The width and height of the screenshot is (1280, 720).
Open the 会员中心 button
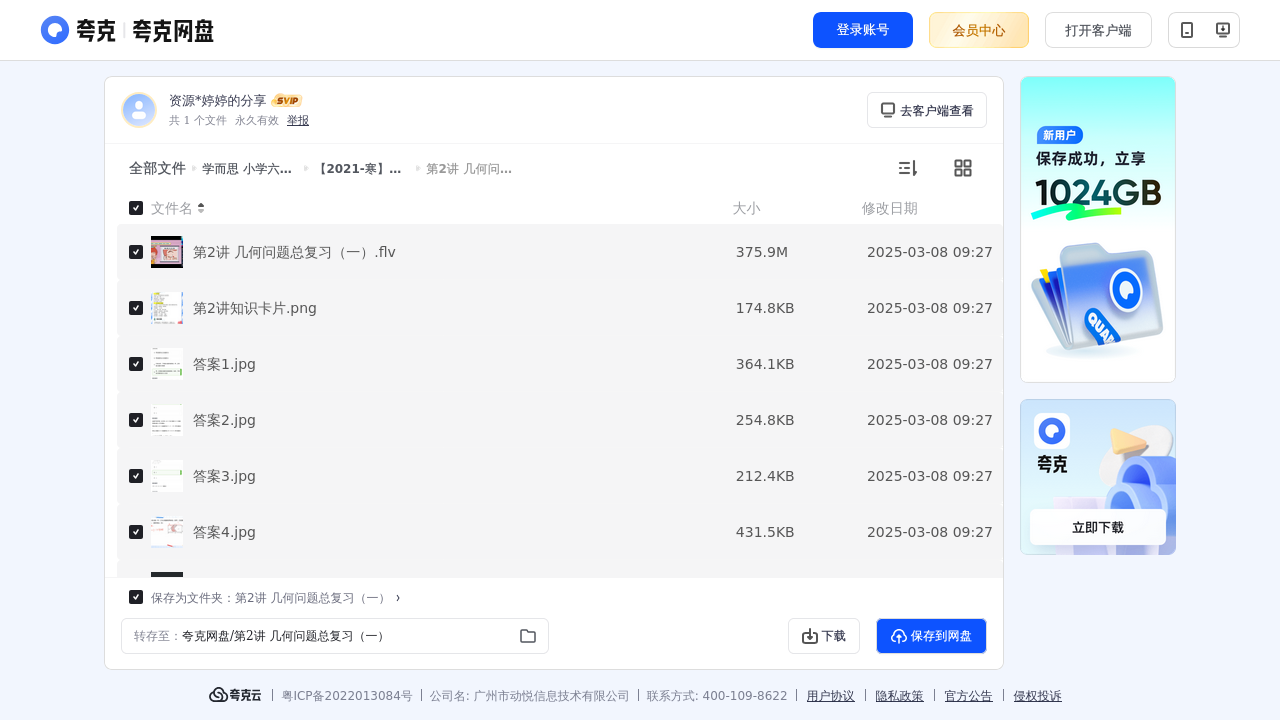pyautogui.click(x=979, y=30)
